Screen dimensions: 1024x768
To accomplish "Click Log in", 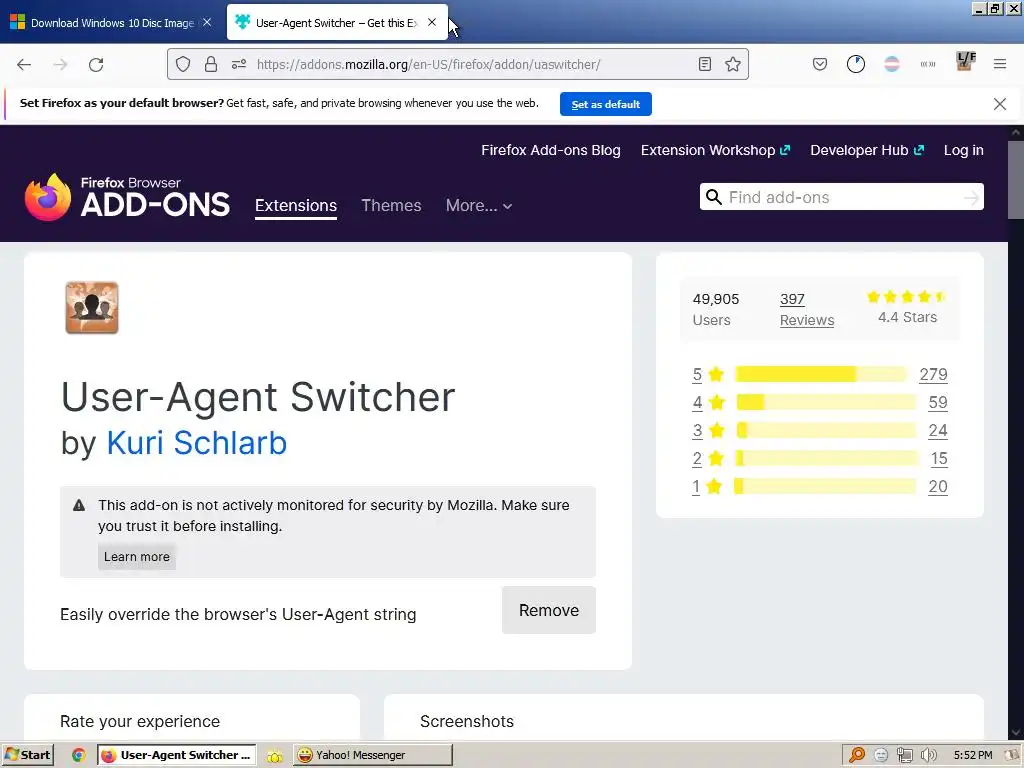I will (x=963, y=150).
